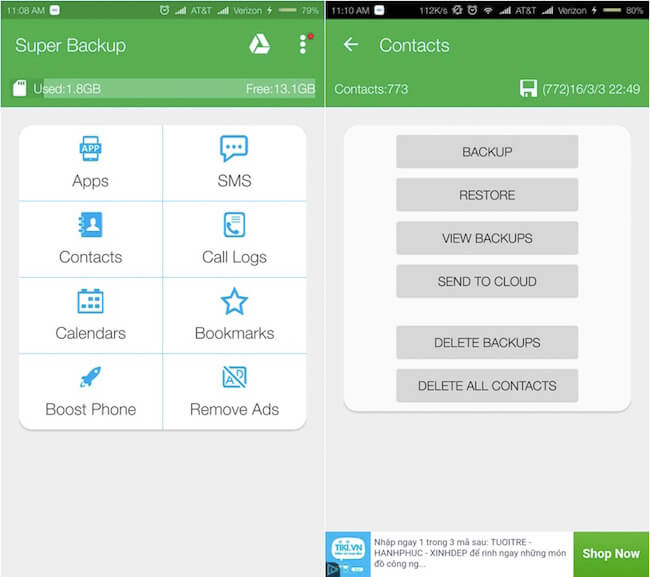
Task: Tap the (772)16/3/3 22:49 backup timestamp
Action: click(x=591, y=89)
